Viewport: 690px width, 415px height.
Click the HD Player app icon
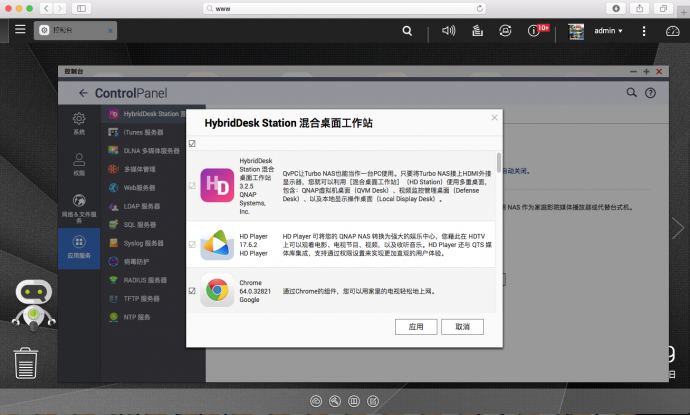[x=217, y=244]
